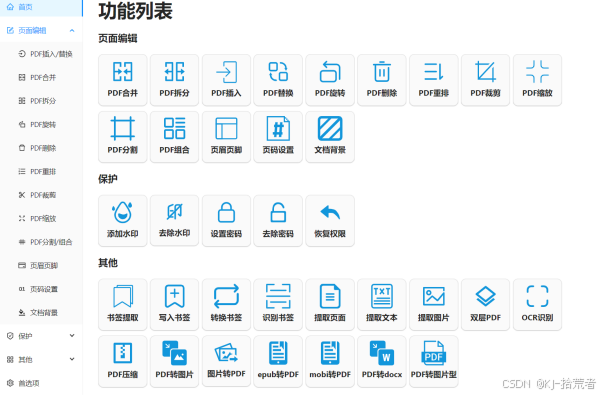This screenshot has height=395, width=602.
Task: Open the PDF转docx card
Action: (382, 361)
